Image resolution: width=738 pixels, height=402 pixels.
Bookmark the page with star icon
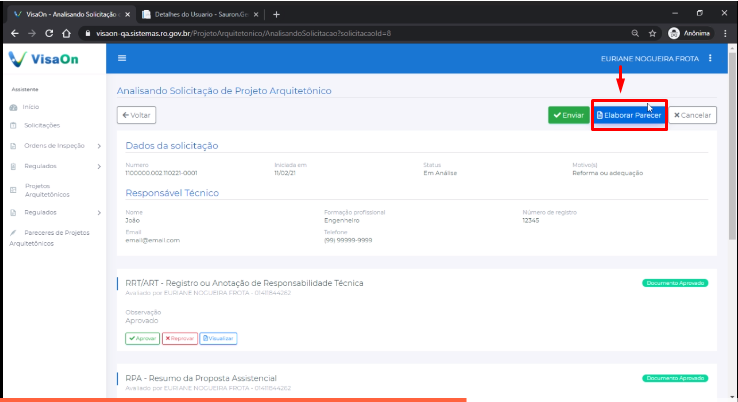[652, 33]
